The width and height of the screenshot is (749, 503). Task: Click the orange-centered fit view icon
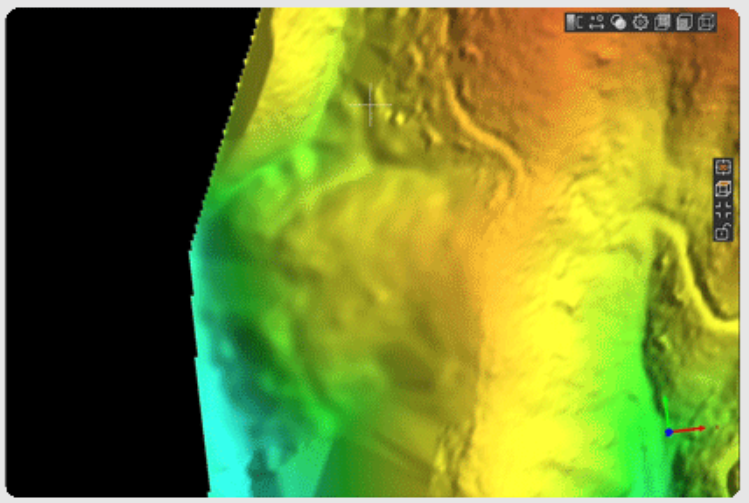pos(723,168)
